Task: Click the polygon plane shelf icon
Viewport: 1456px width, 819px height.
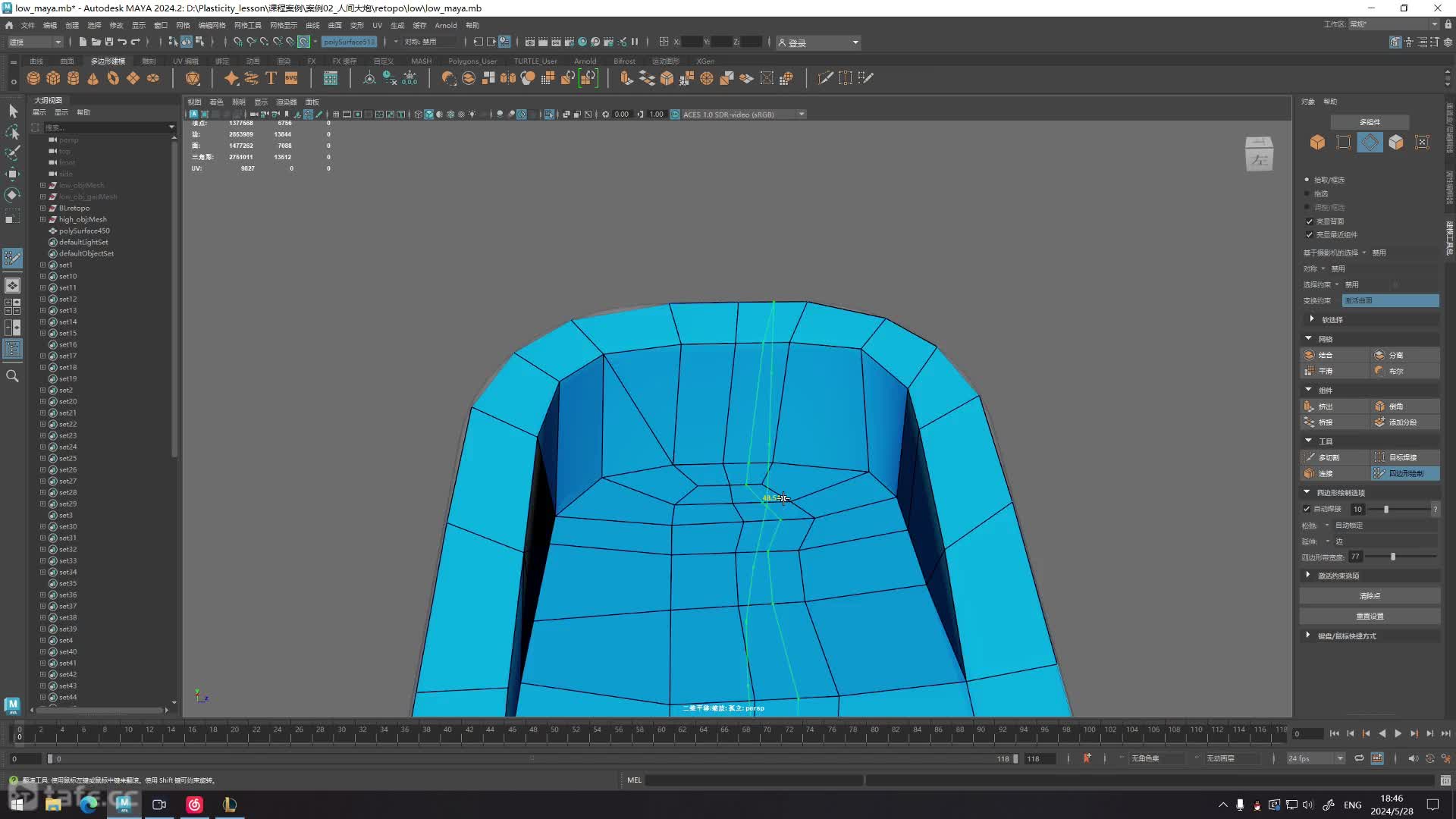Action: [x=133, y=78]
